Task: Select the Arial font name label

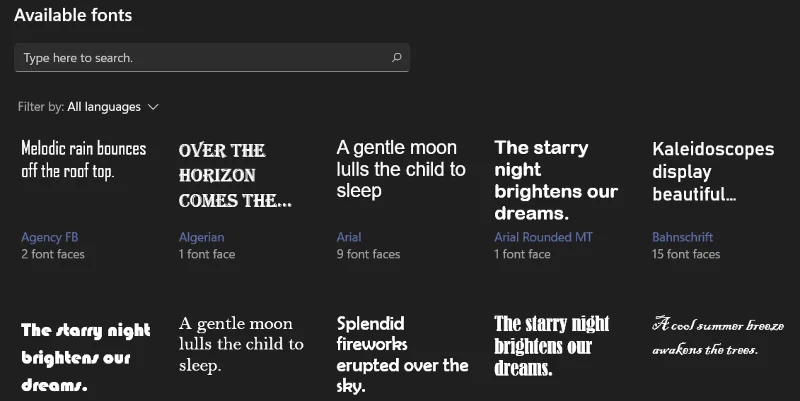Action: point(349,238)
